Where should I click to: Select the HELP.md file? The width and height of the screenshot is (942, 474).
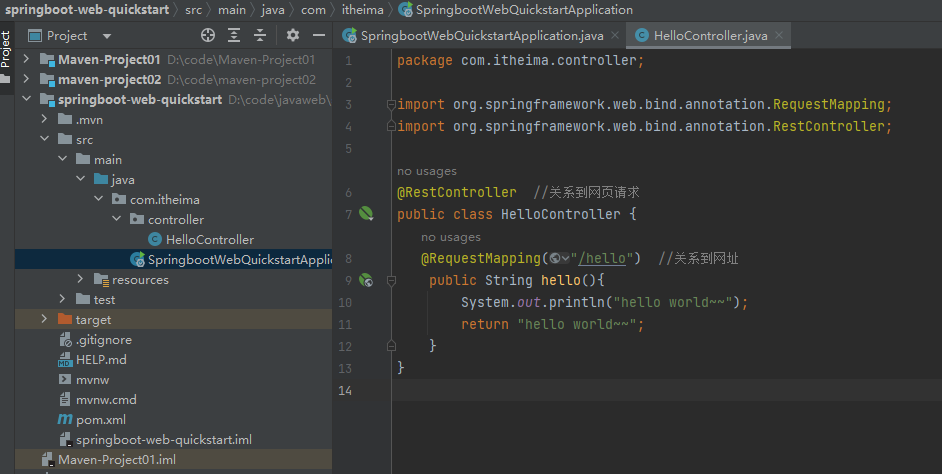click(x=101, y=360)
